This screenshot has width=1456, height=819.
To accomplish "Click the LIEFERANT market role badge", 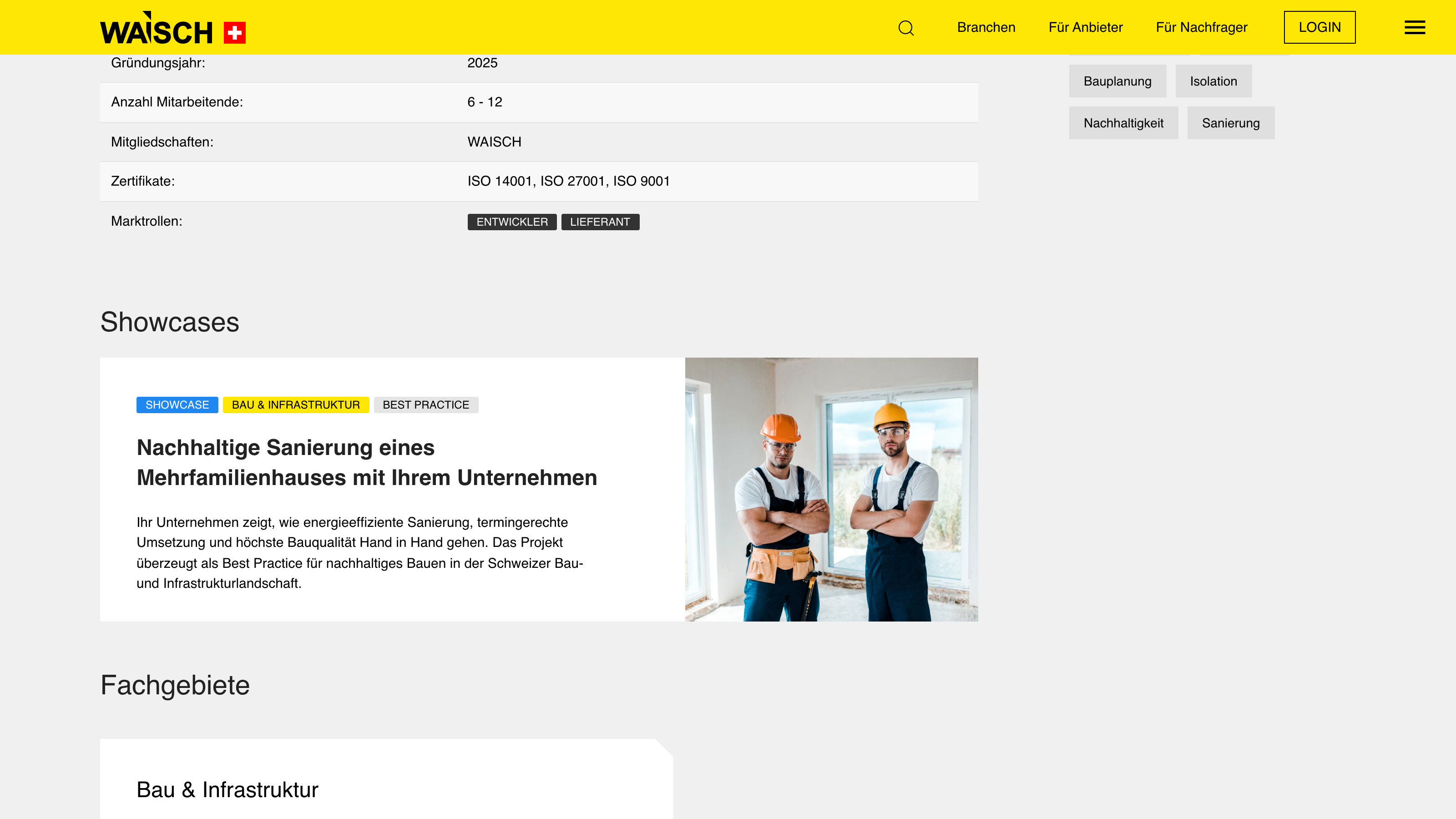I will (x=600, y=222).
